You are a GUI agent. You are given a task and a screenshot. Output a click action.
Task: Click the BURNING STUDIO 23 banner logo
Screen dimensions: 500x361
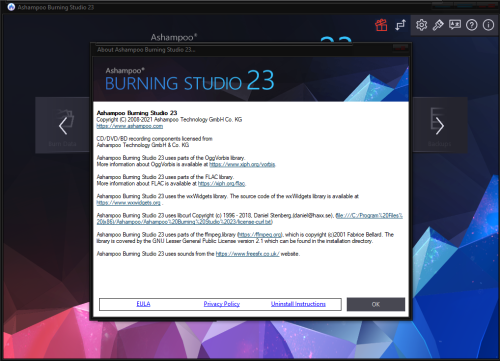189,81
